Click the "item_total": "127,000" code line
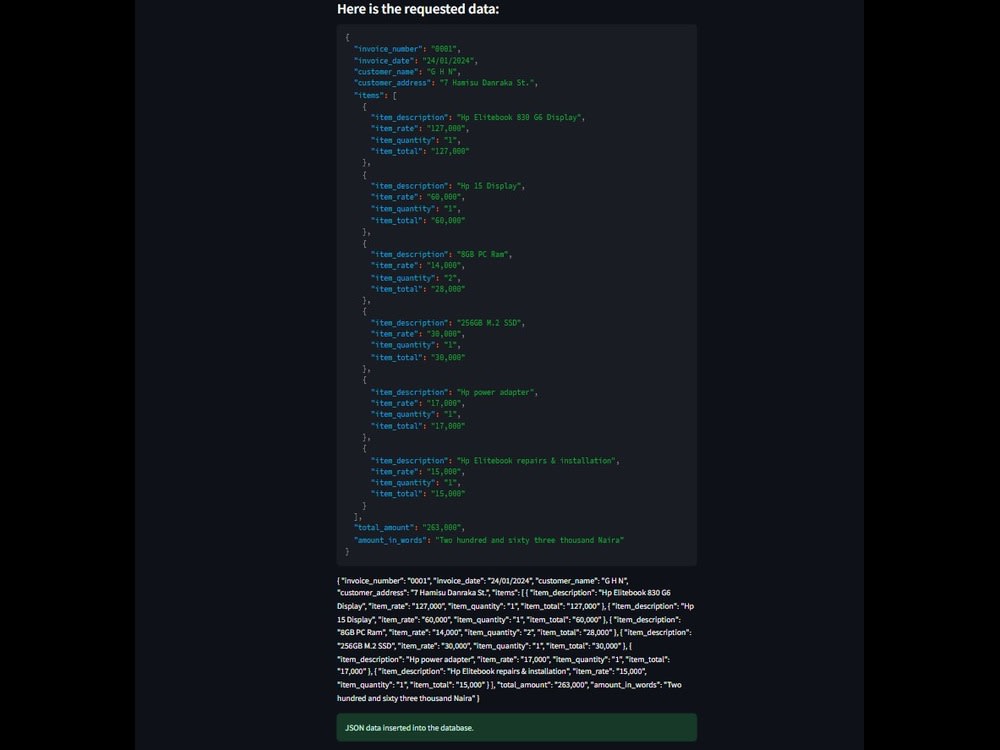The image size is (1000, 750). 420,151
